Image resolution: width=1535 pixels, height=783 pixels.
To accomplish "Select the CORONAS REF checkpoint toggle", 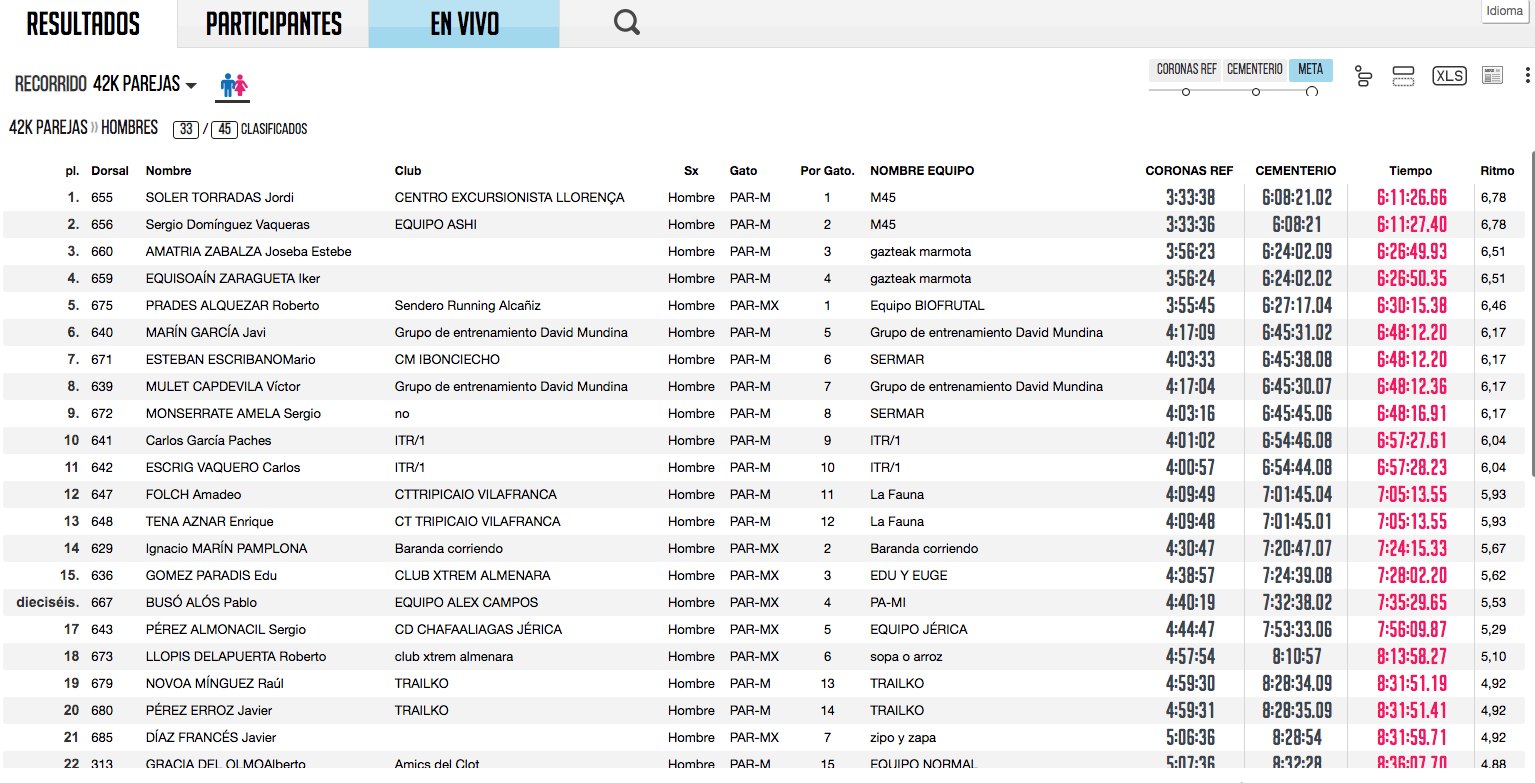I will click(1186, 70).
